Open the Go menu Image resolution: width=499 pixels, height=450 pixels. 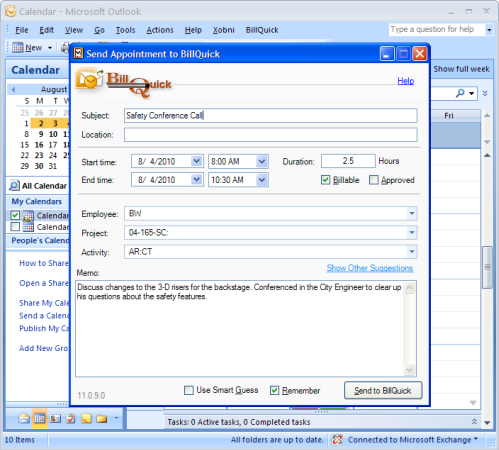pyautogui.click(x=99, y=30)
